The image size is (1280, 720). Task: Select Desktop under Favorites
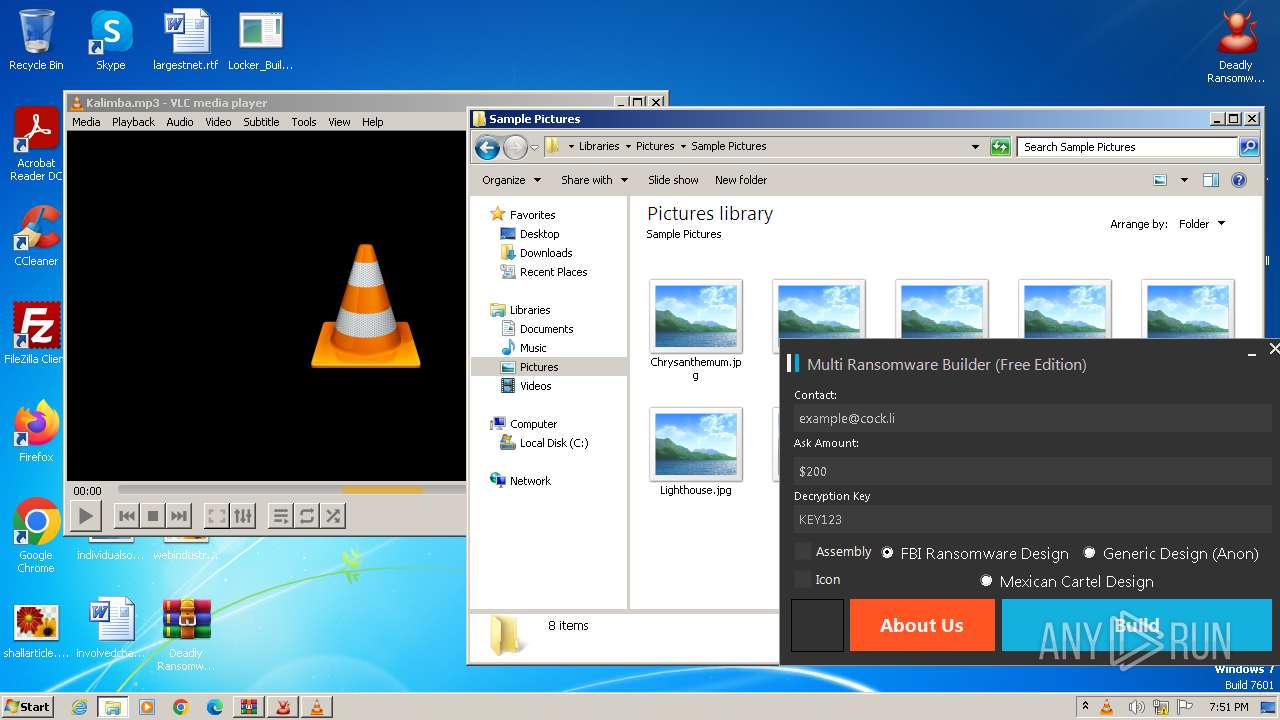coord(539,234)
